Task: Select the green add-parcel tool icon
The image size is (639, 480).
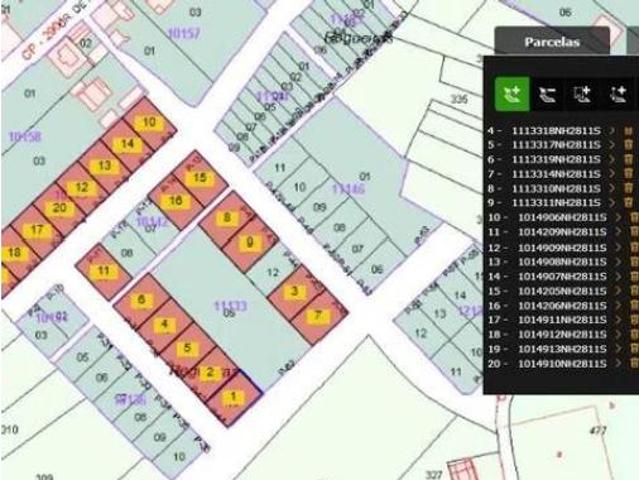Action: click(x=512, y=94)
